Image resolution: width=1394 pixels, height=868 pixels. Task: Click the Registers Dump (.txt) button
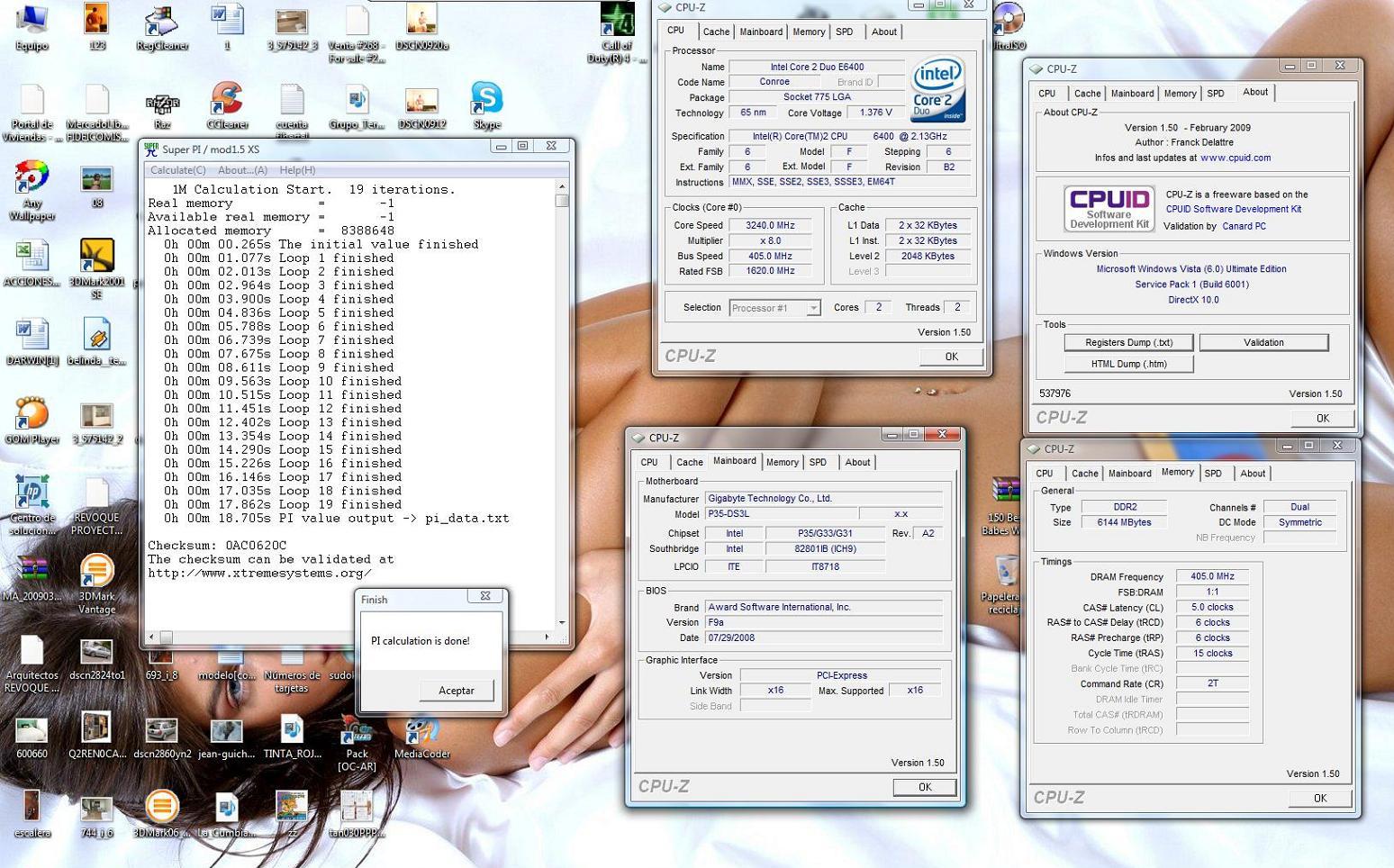click(x=1129, y=342)
